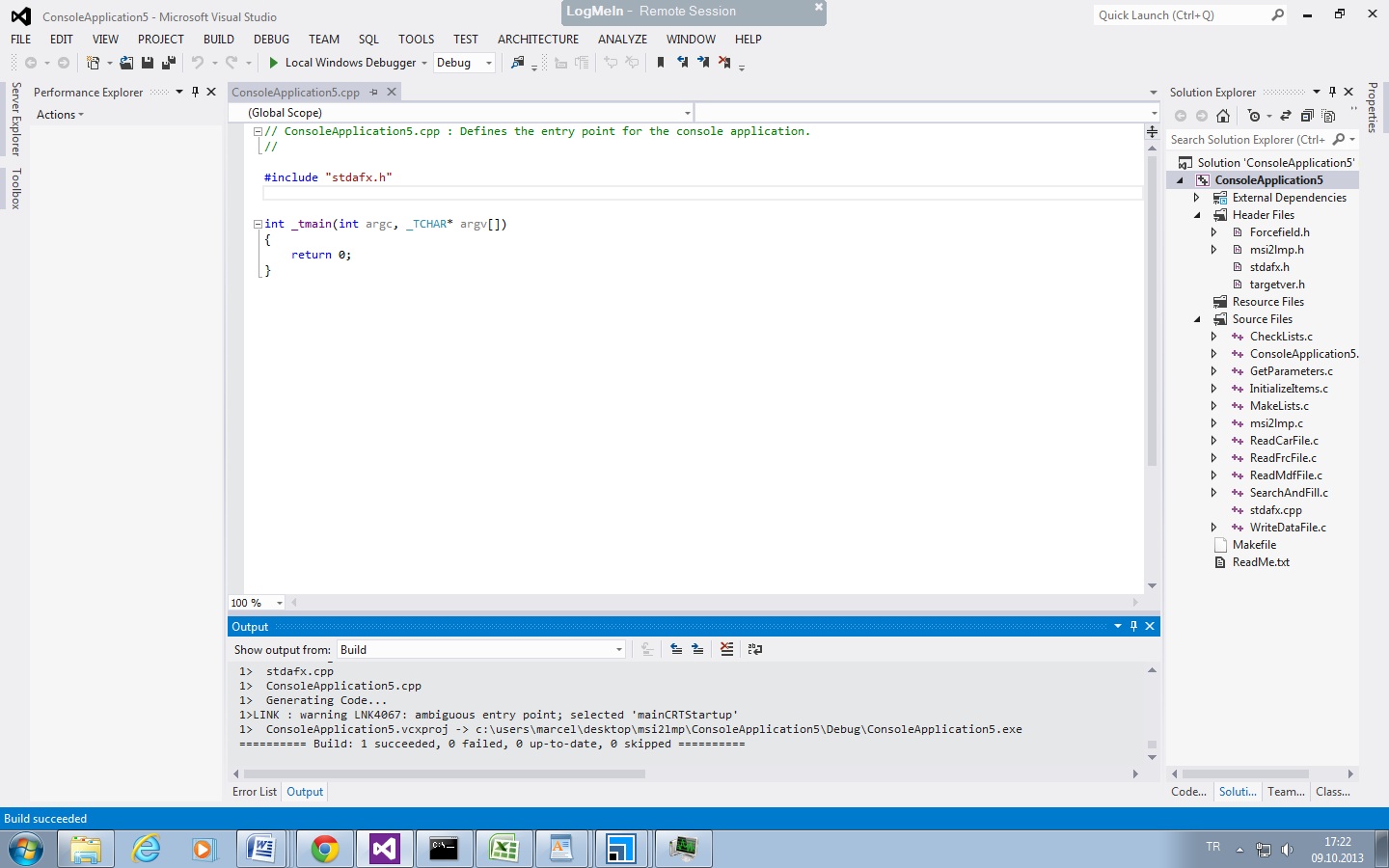This screenshot has width=1389, height=868.
Task: Select ReadMe.txt in Solution Explorer
Action: (1261, 562)
